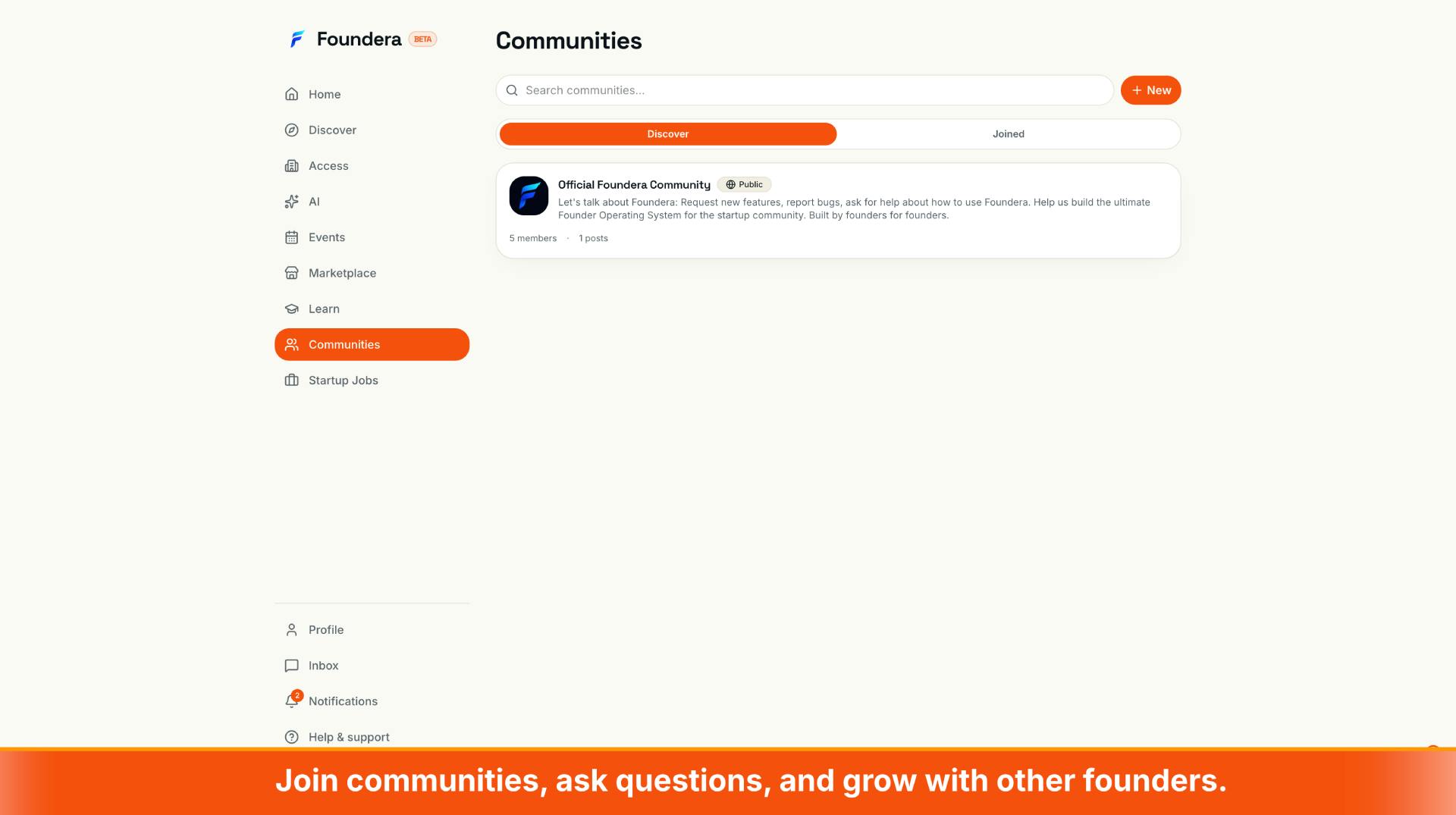Open the Inbox chat icon

(291, 666)
